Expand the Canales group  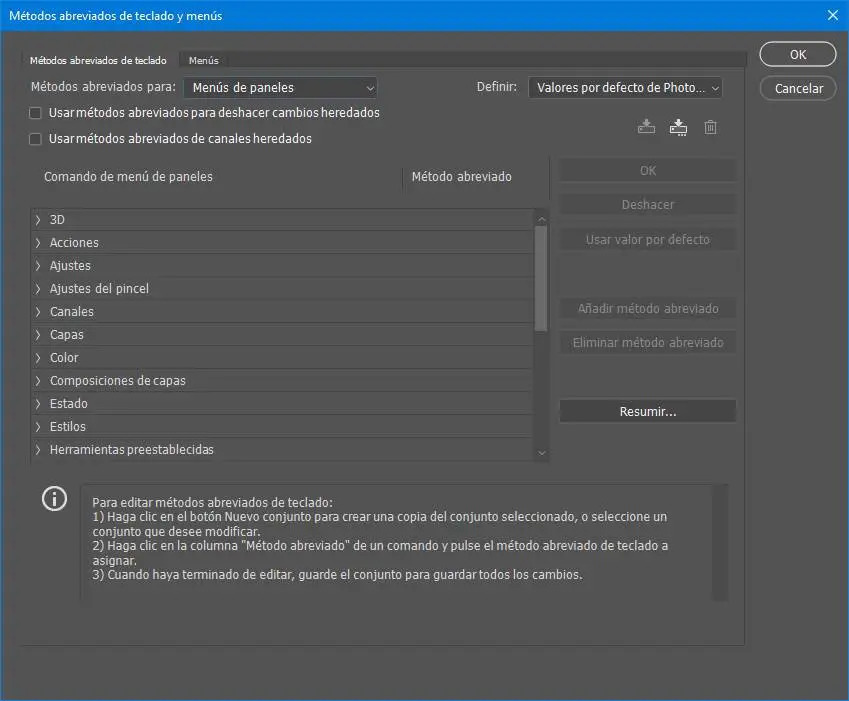click(38, 312)
